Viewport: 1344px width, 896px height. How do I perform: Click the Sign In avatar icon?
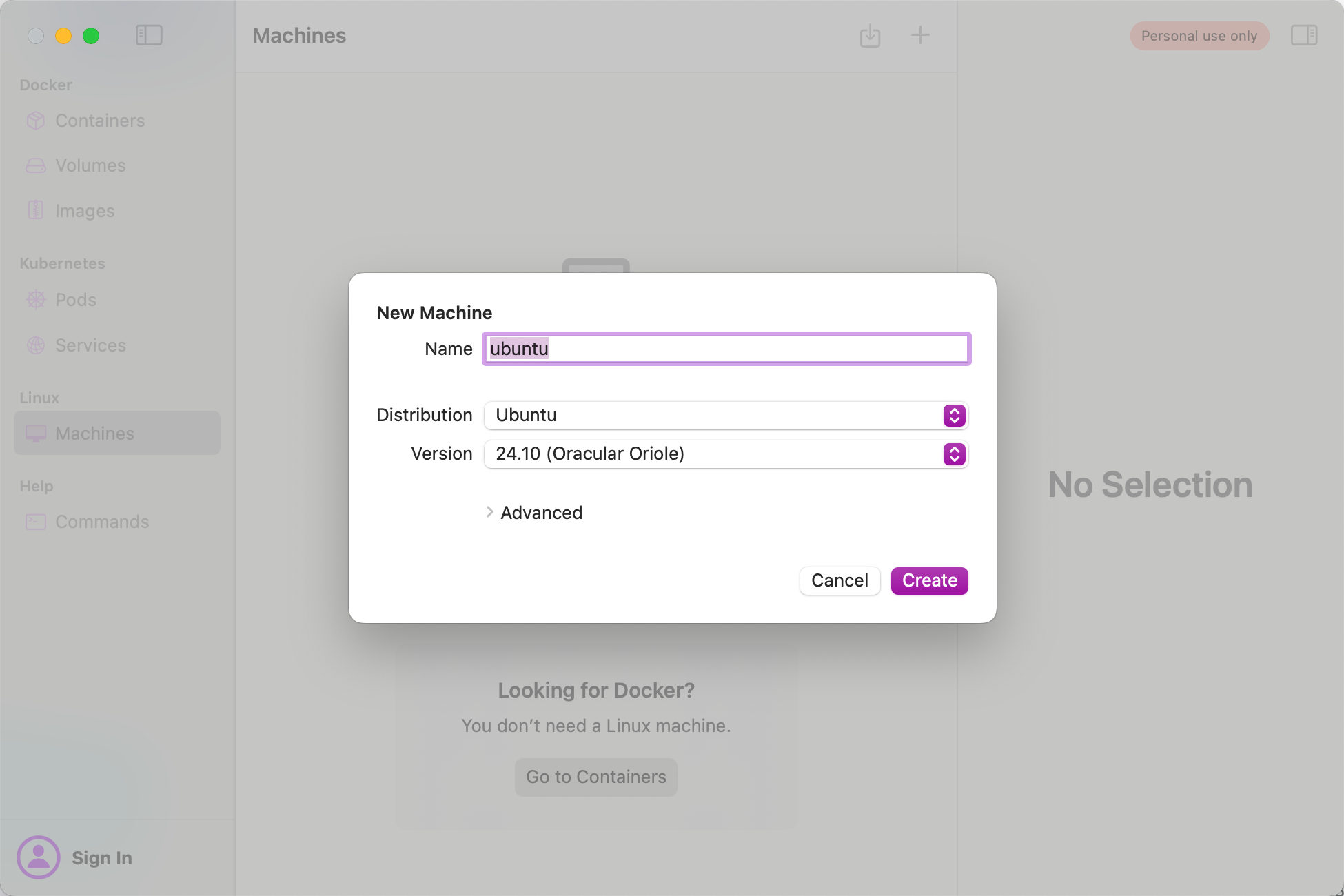tap(39, 857)
